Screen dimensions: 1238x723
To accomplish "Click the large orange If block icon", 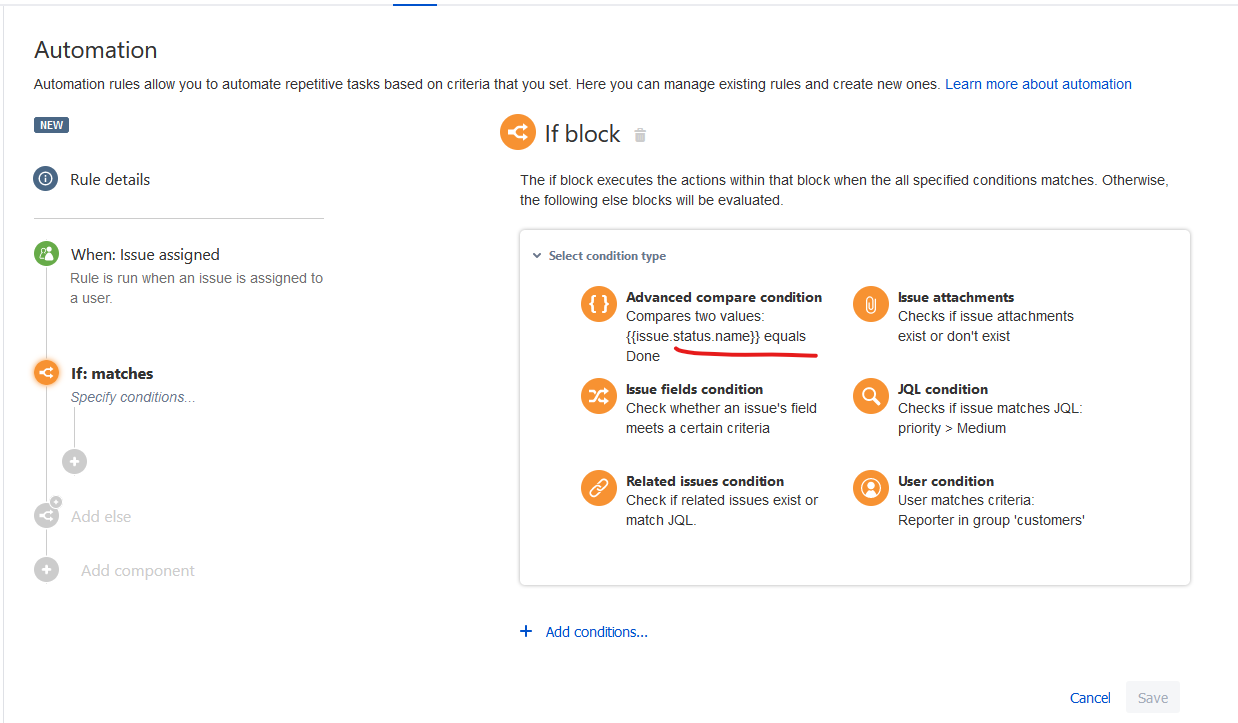I will coord(518,133).
